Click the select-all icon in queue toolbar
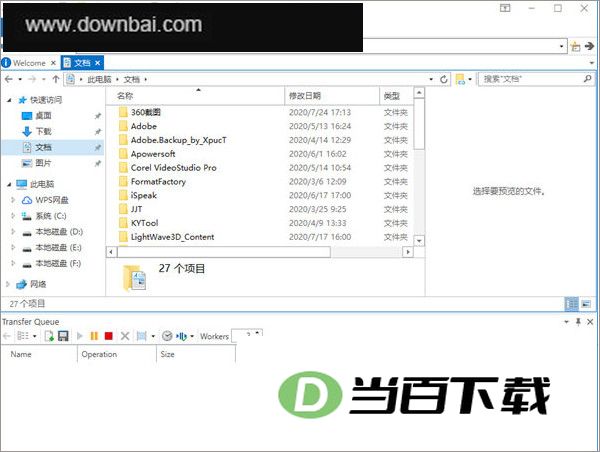The image size is (600, 452). [x=142, y=336]
